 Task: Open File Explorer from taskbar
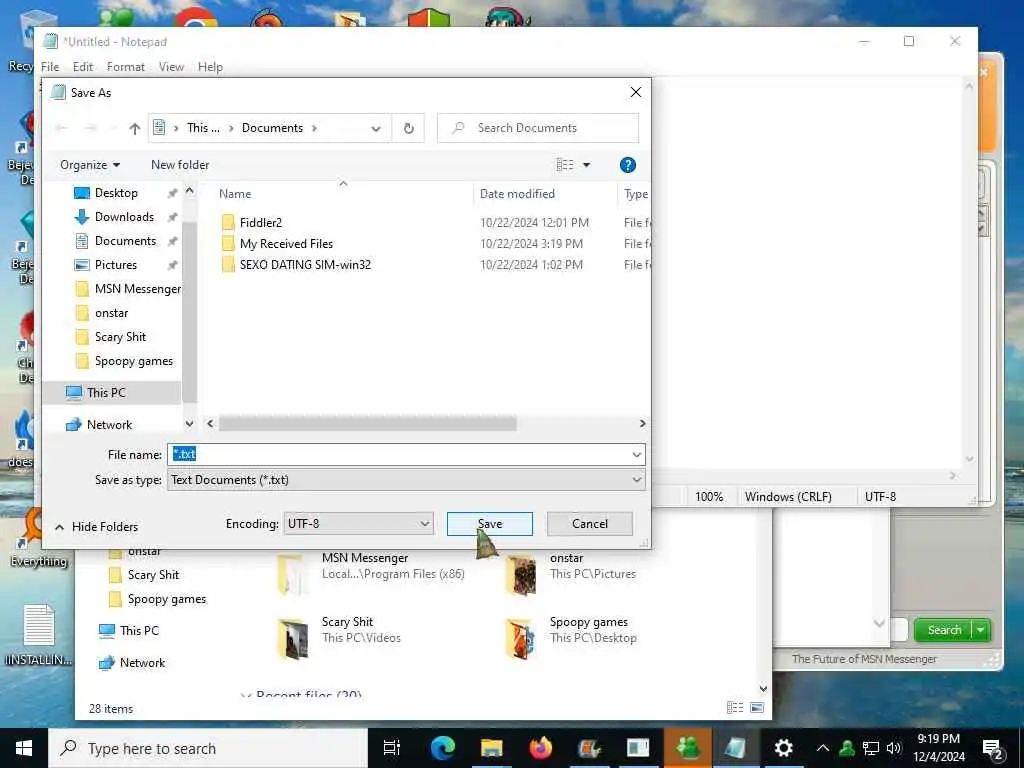click(491, 748)
